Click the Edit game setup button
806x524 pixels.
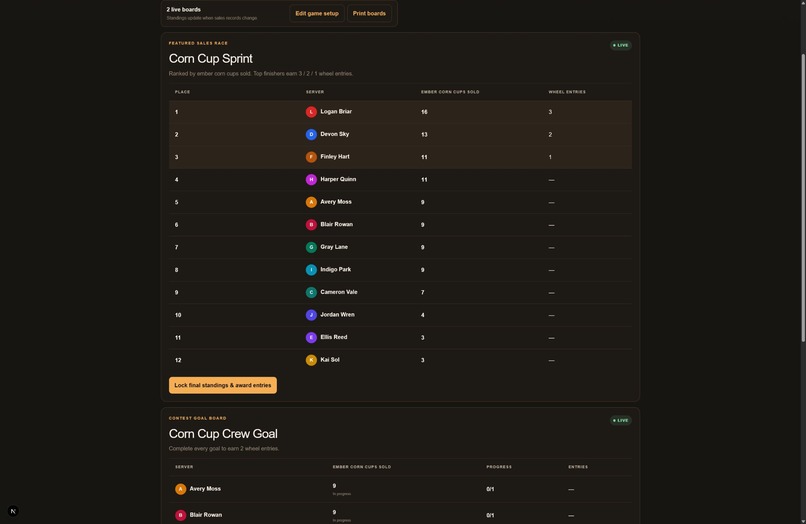point(317,13)
